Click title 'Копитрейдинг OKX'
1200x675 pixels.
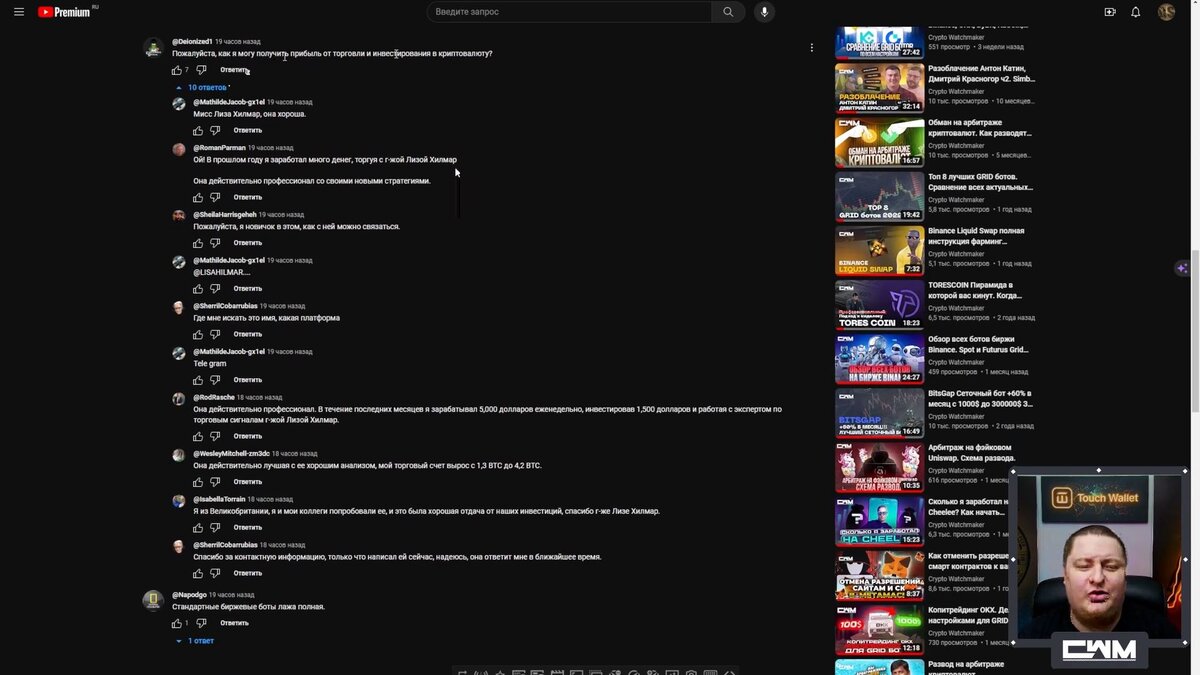point(969,615)
